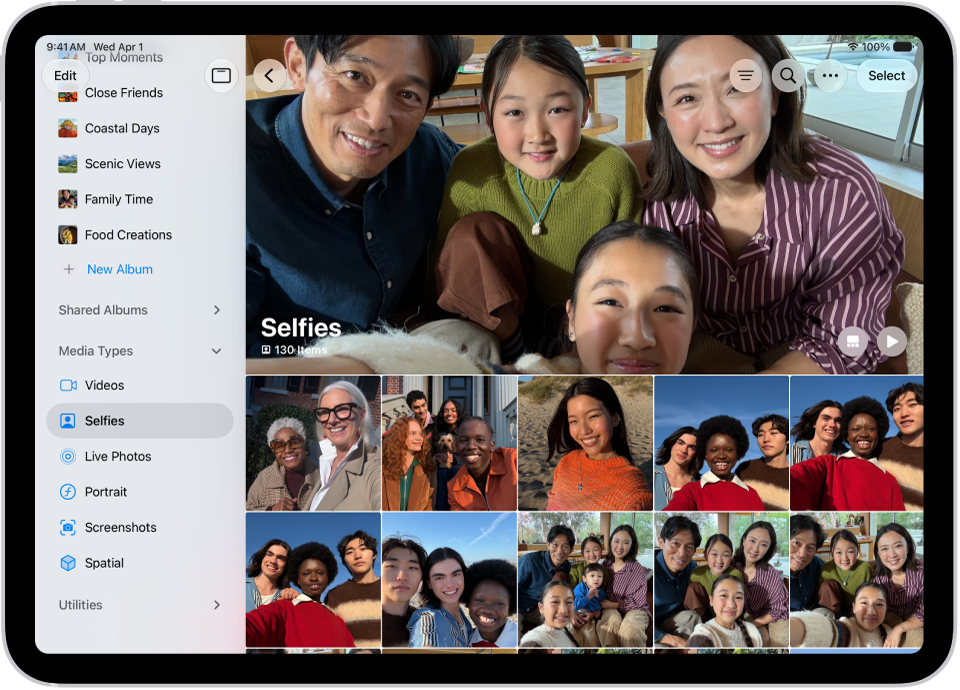Click the Spatial label in sidebar
The height and width of the screenshot is (690, 960).
104,563
